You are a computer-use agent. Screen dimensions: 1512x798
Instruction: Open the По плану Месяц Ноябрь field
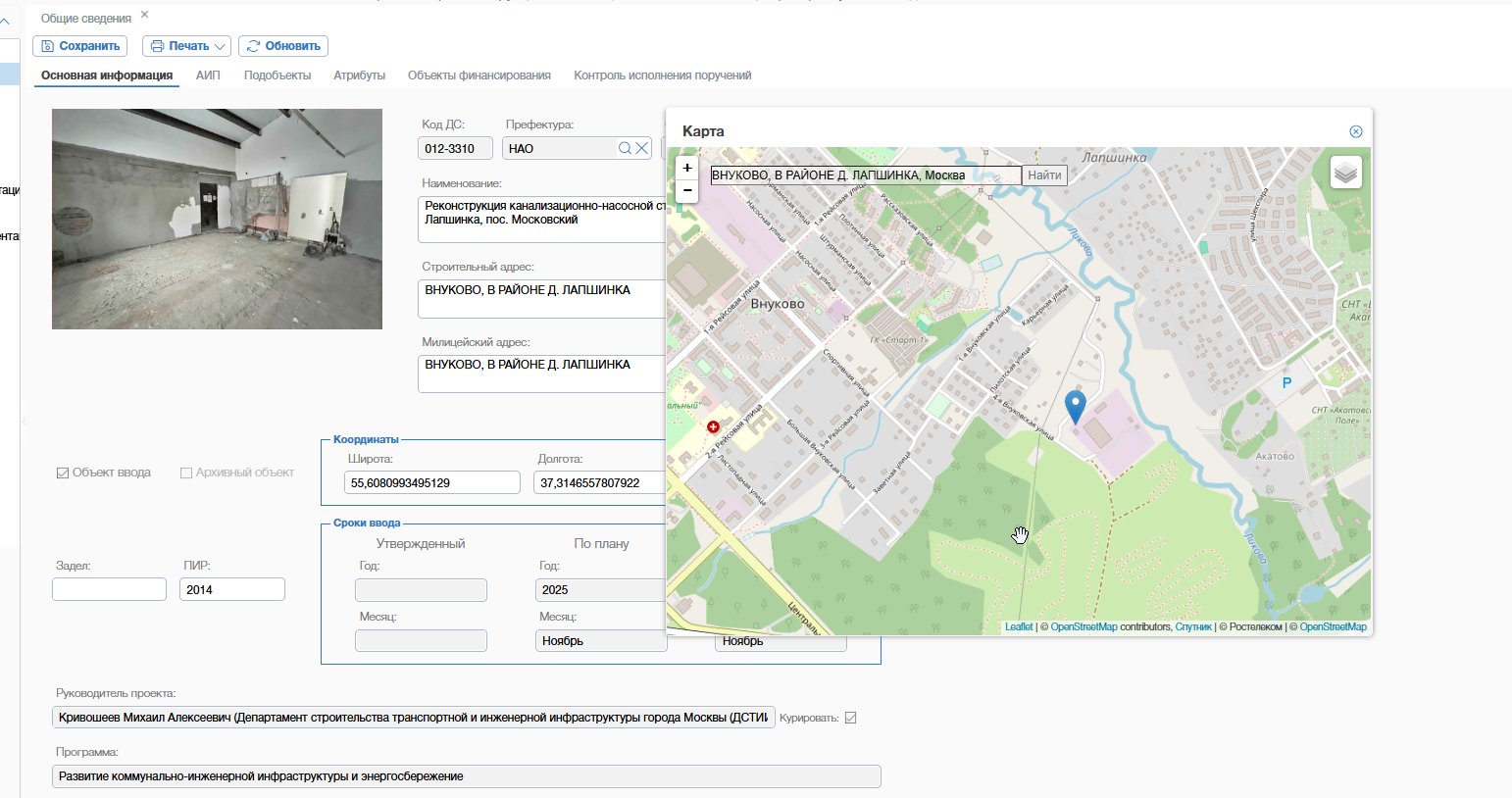tap(600, 640)
